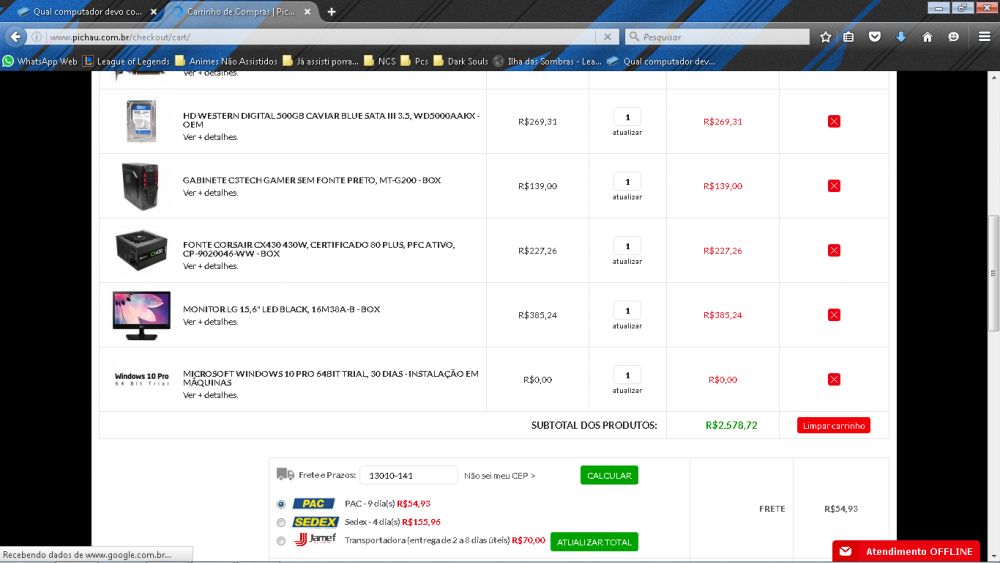Open a new tab with plus icon
This screenshot has width=1000, height=563.
tap(331, 11)
